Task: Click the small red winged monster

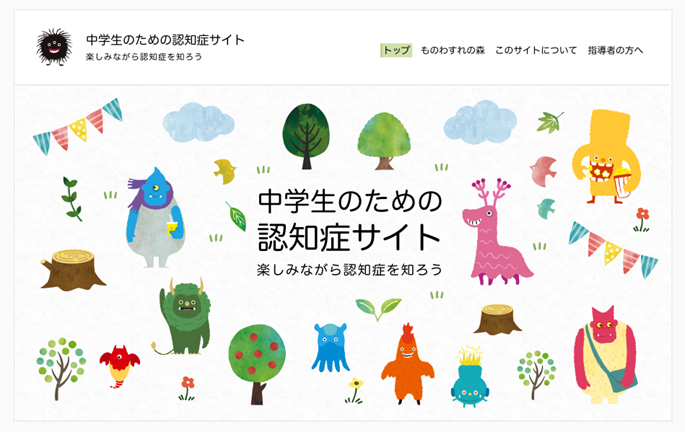Action: pyautogui.click(x=119, y=366)
